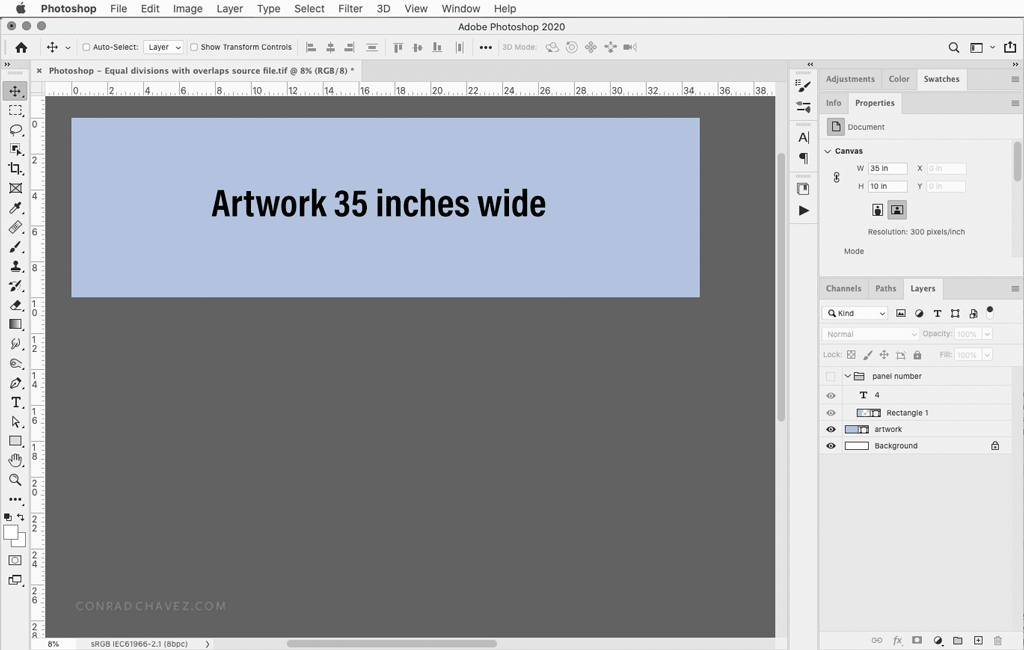This screenshot has height=650, width=1024.
Task: Select the Eraser tool
Action: (16, 305)
